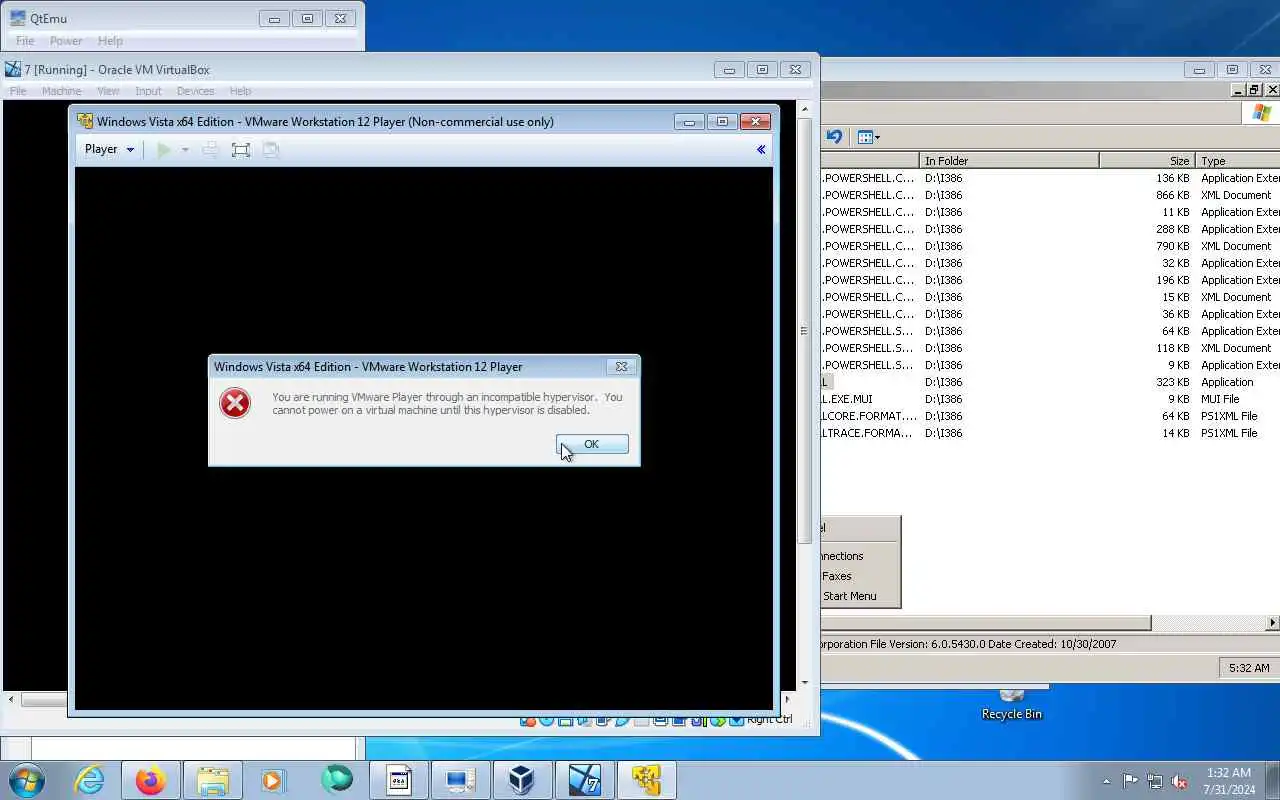Click the green power-on play icon
The height and width of the screenshot is (800, 1280).
click(x=164, y=150)
